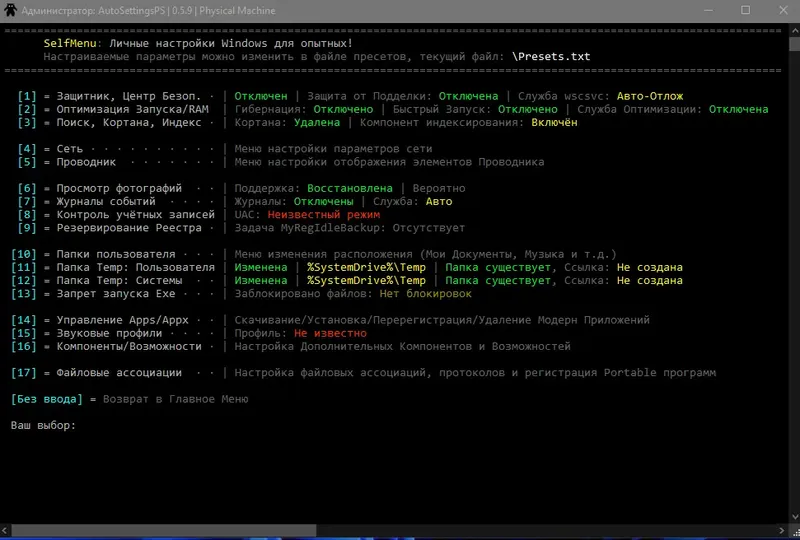Click menu item [1] Защитник, Центр Безоп.
The width and height of the screenshot is (800, 540).
click(109, 96)
